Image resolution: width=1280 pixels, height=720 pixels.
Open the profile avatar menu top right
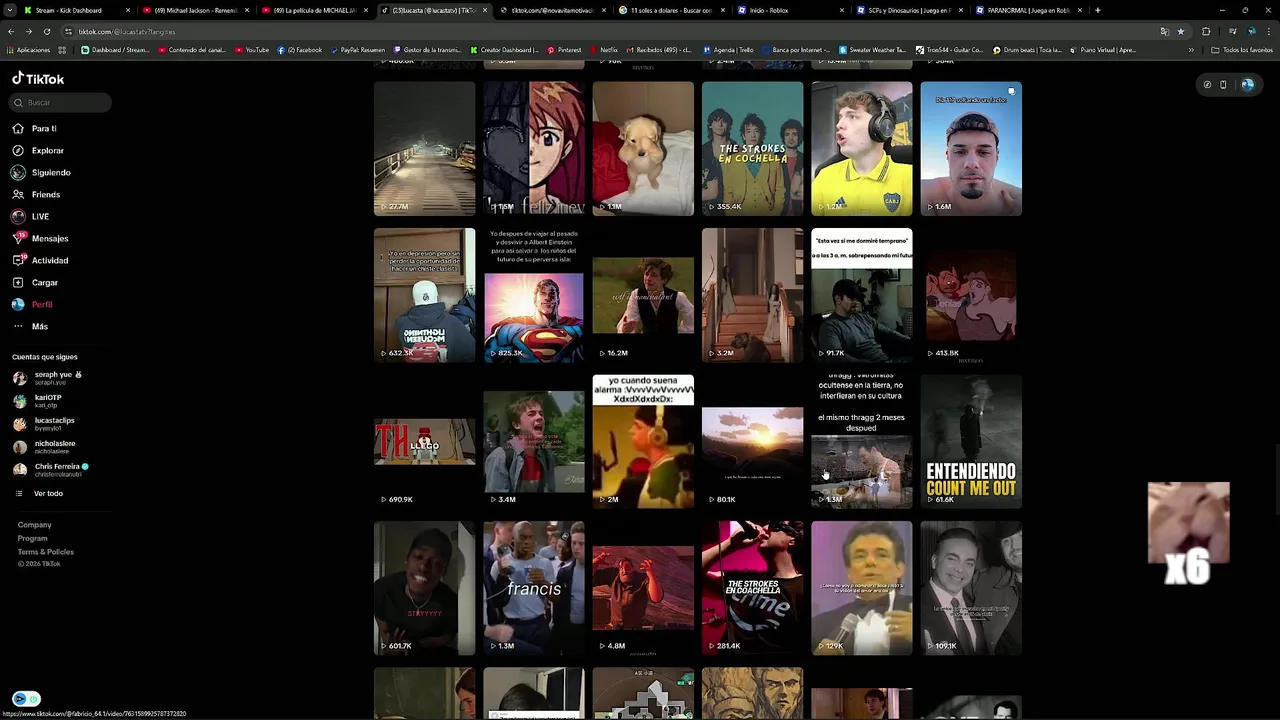pos(1247,85)
